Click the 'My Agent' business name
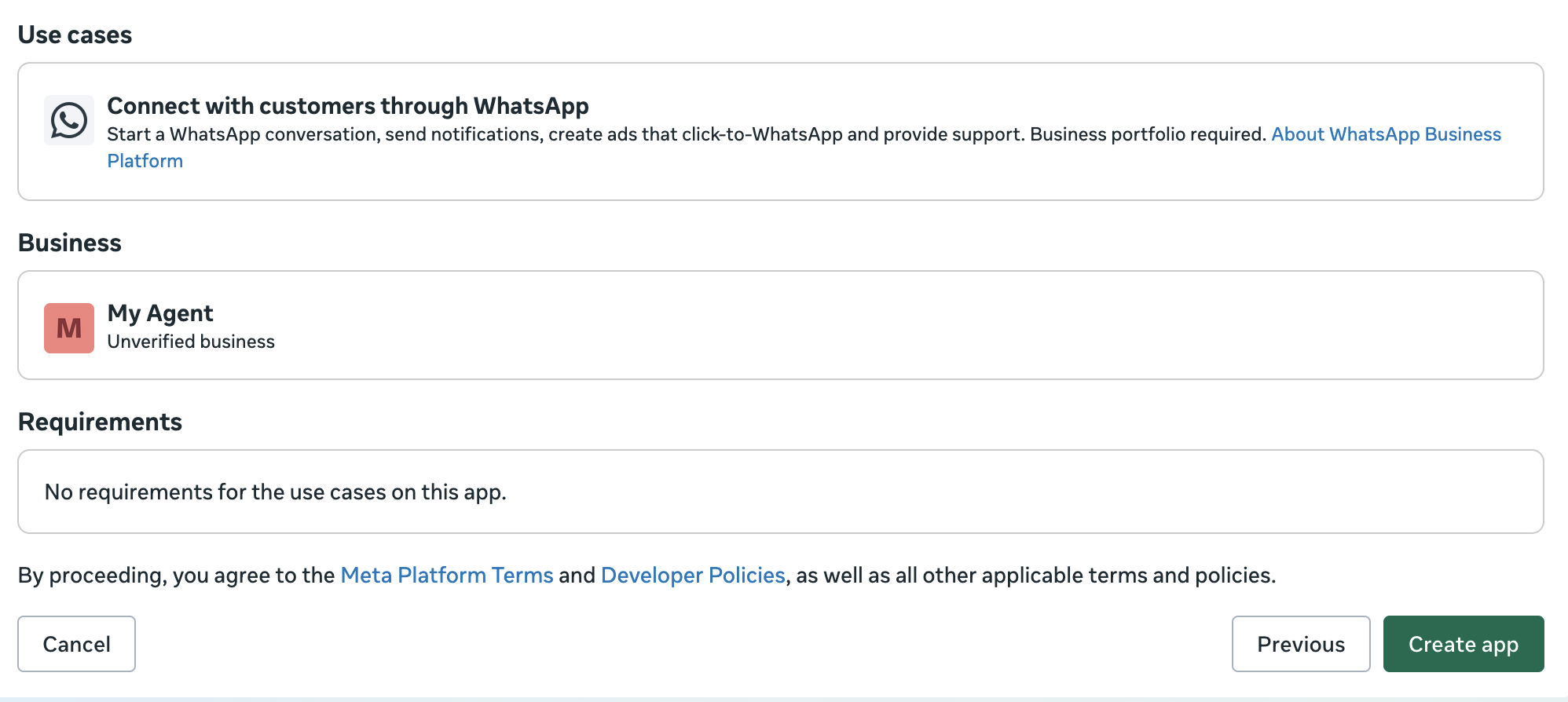1568x702 pixels. (160, 313)
